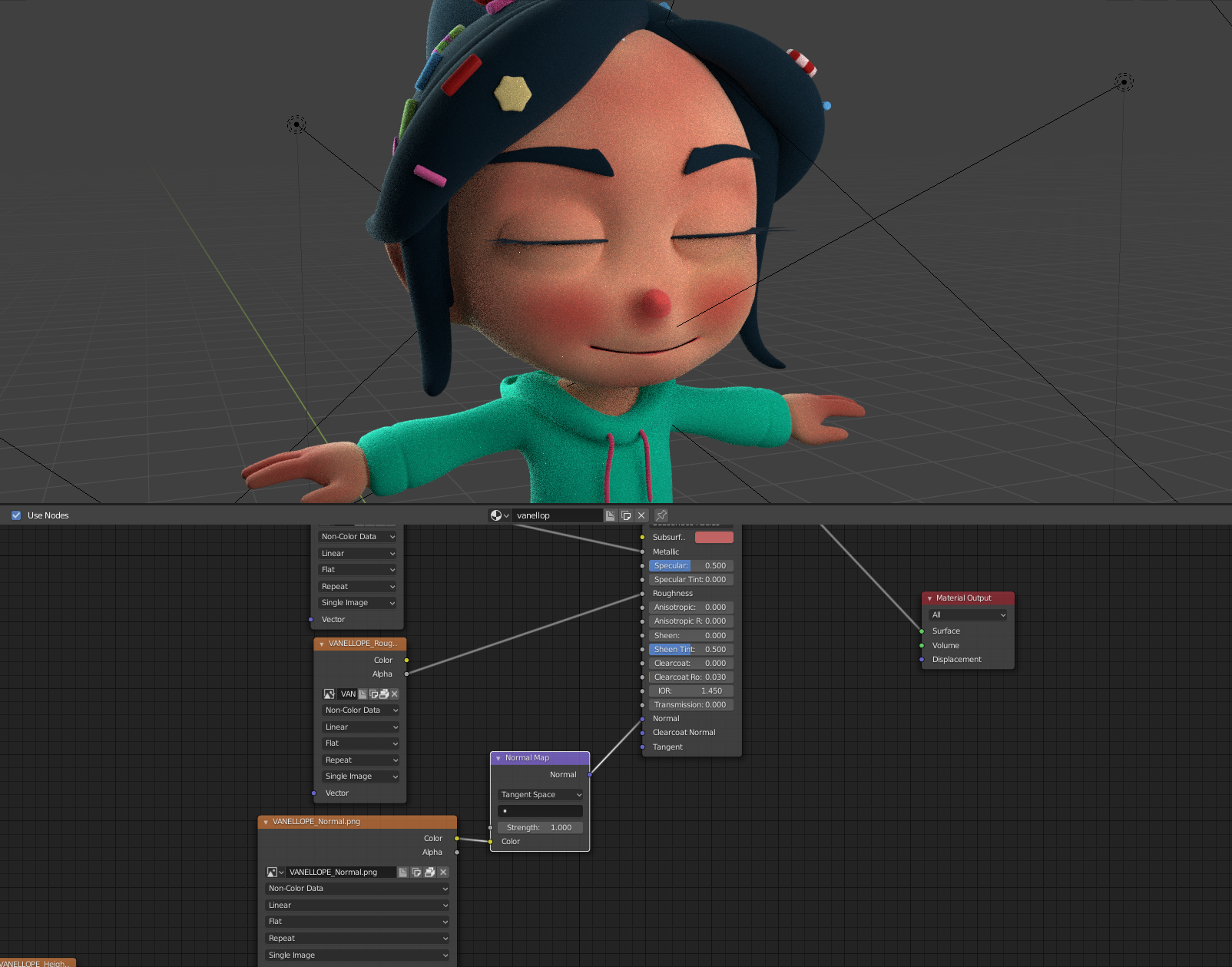The height and width of the screenshot is (967, 1232).
Task: Click the VAN image name field
Action: pyautogui.click(x=348, y=694)
